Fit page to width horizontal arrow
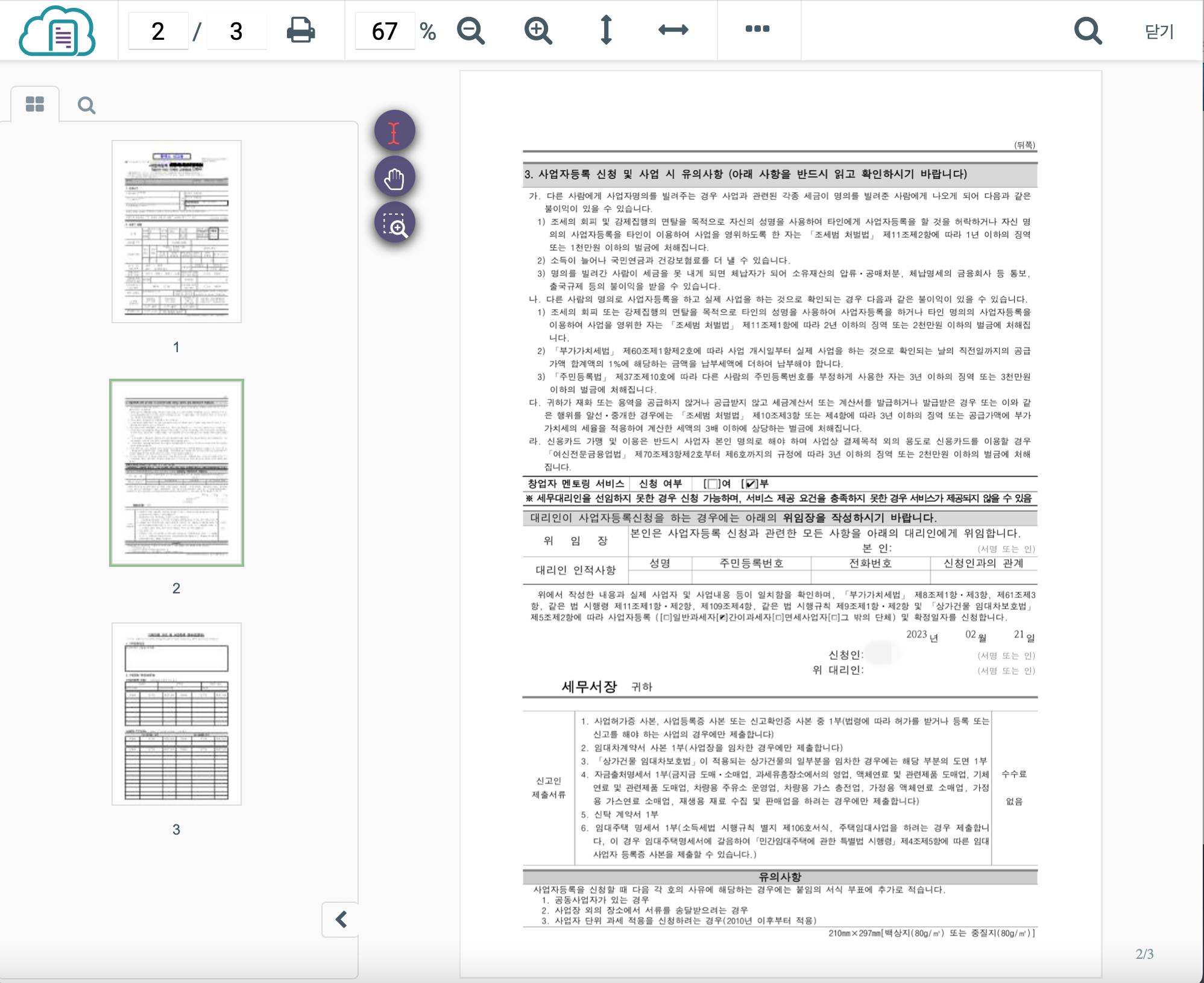Viewport: 1204px width, 983px height. click(673, 30)
